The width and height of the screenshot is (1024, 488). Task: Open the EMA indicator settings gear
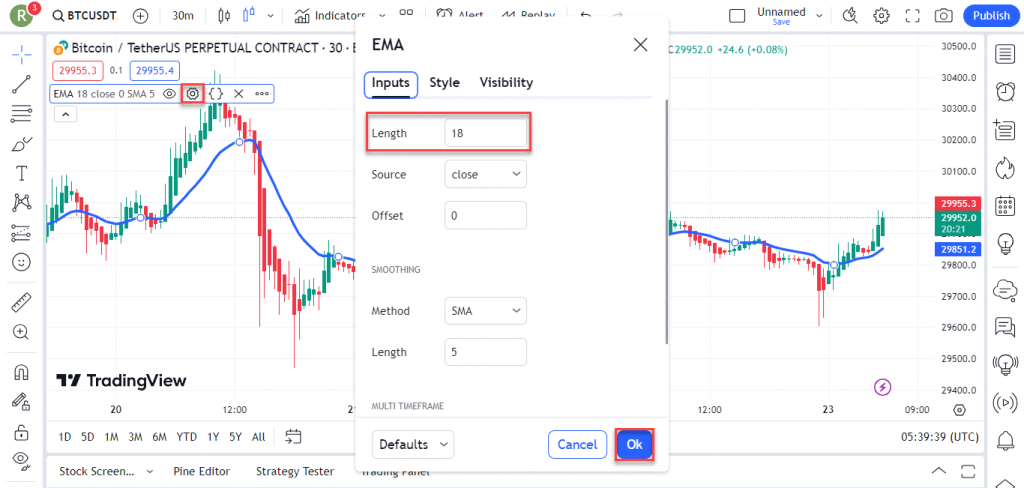[192, 93]
